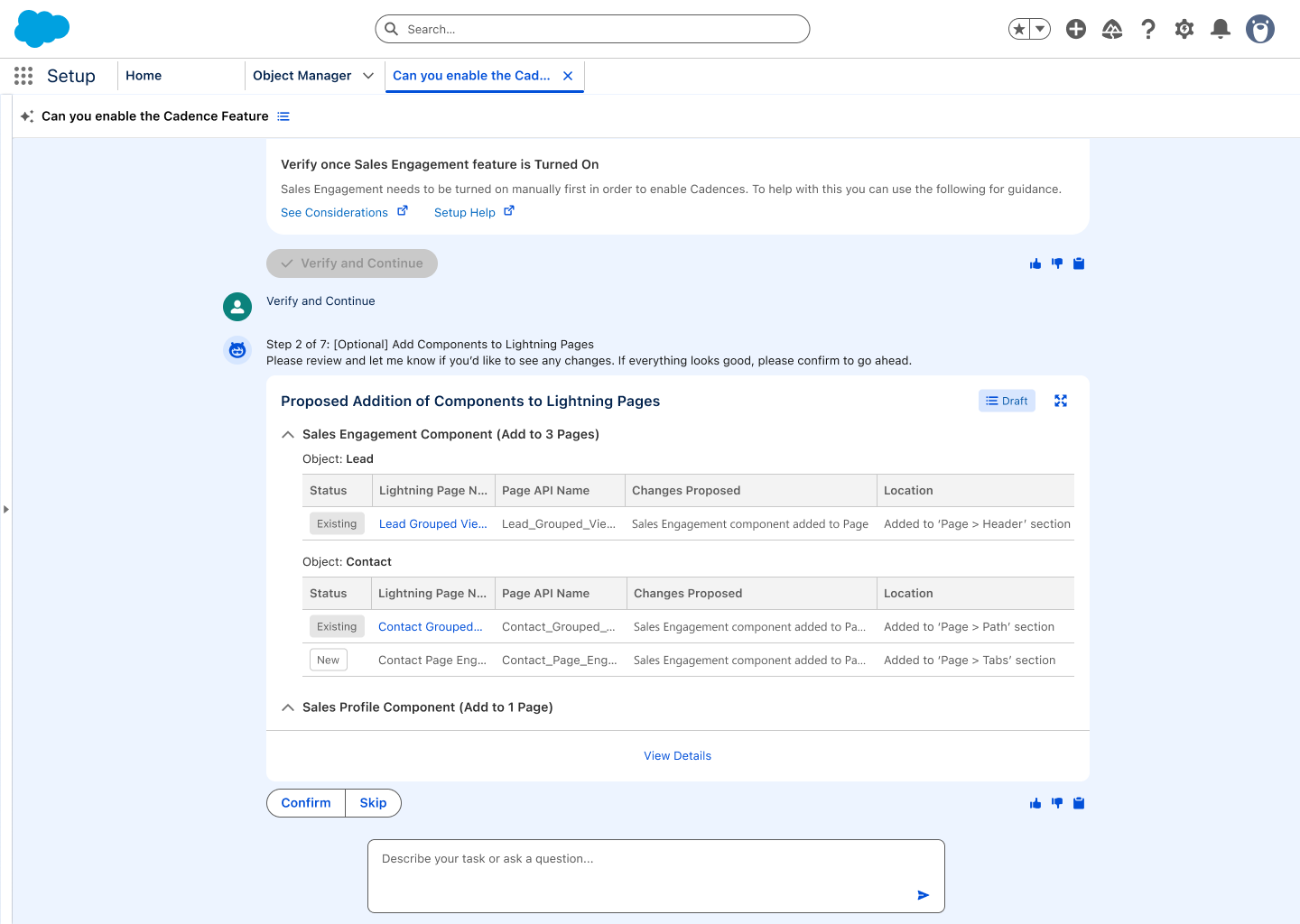The width and height of the screenshot is (1300, 924).
Task: Switch to the Home tab
Action: pyautogui.click(x=144, y=76)
